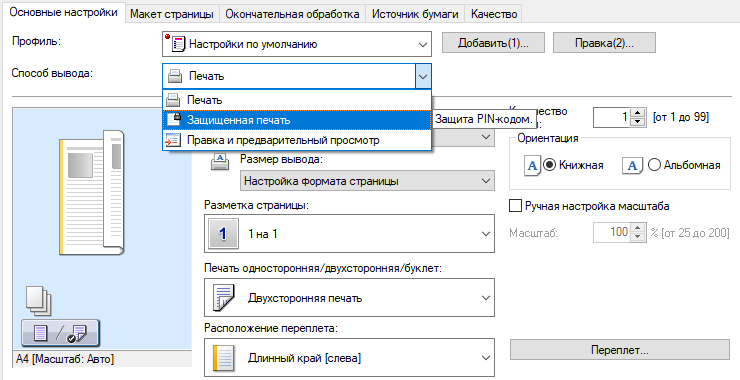
Task: Click the one-sided/two-sided preview toggle button
Action: pyautogui.click(x=60, y=333)
